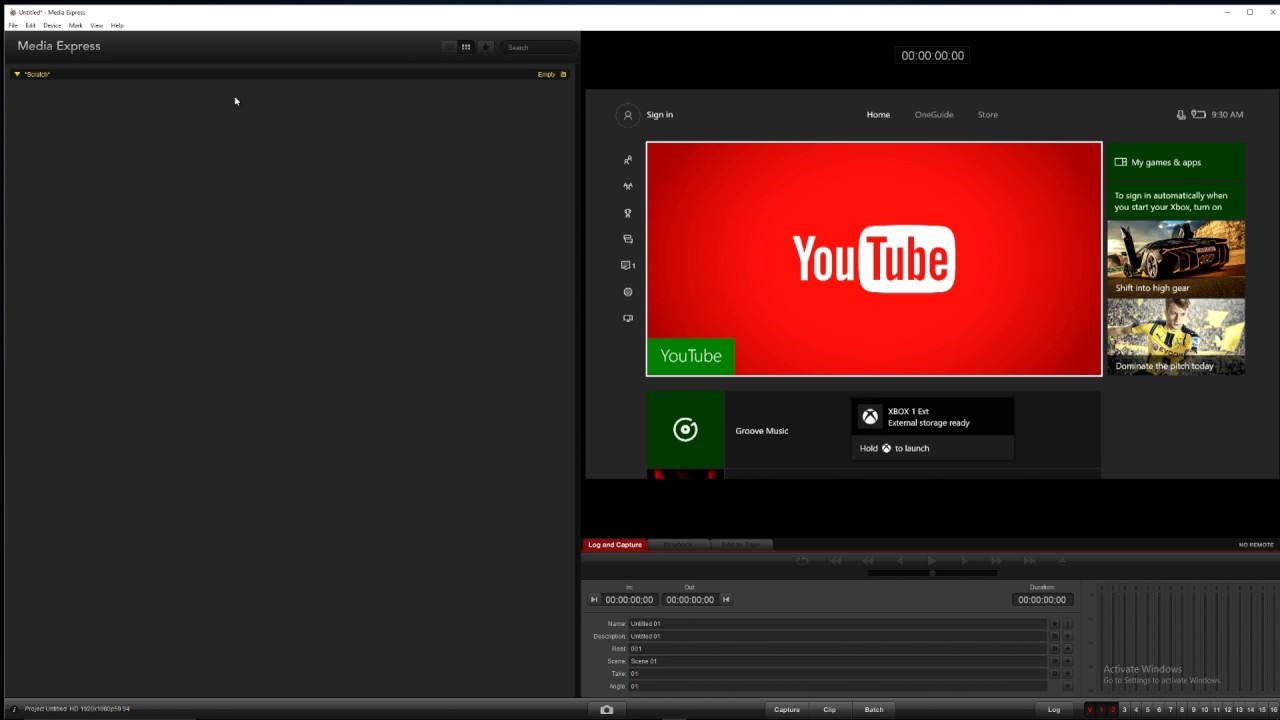The height and width of the screenshot is (720, 1280).
Task: Open the Help menu
Action: point(117,25)
